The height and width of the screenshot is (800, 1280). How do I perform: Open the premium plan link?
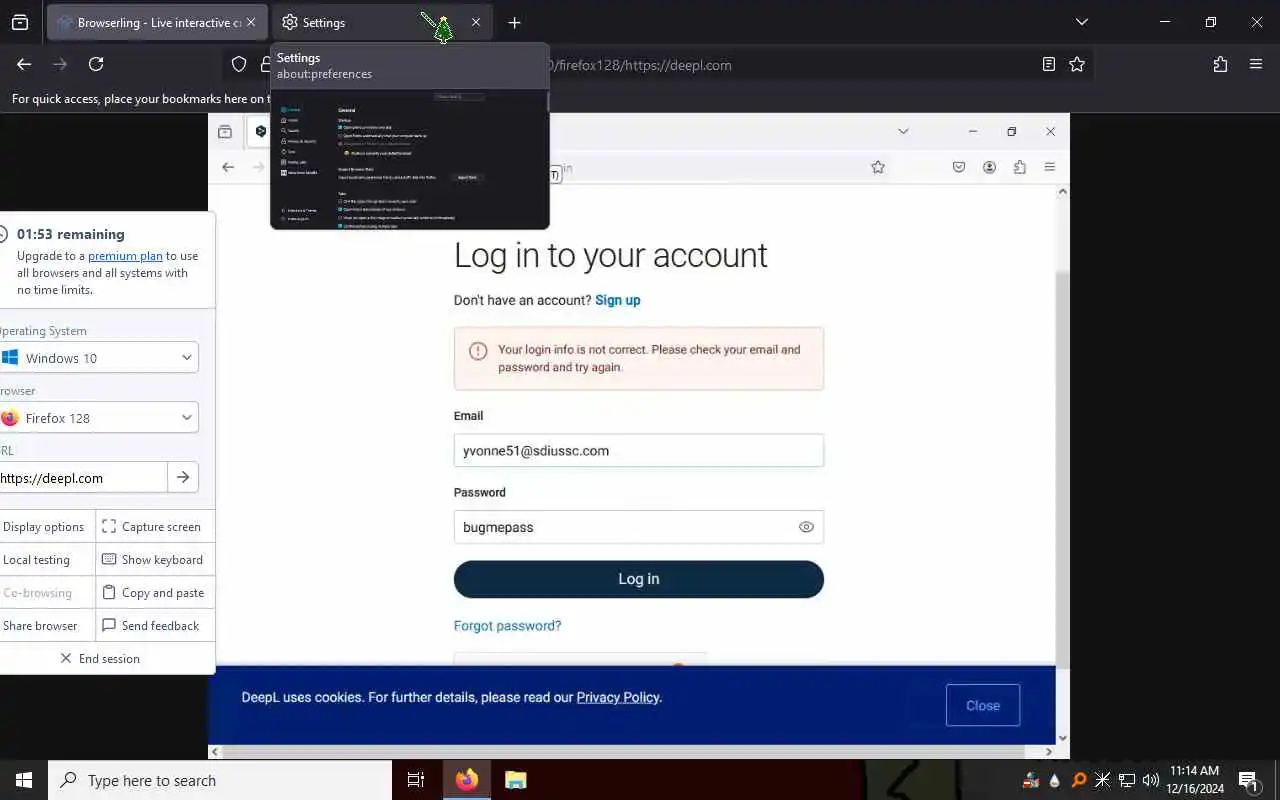(125, 256)
